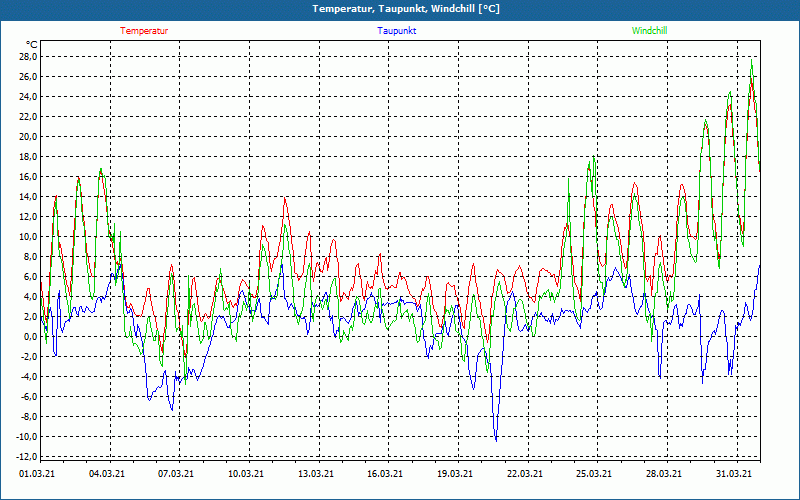Screen dimensions: 800x500
Task: Click the 25.03.21 date label
Action: (x=594, y=473)
